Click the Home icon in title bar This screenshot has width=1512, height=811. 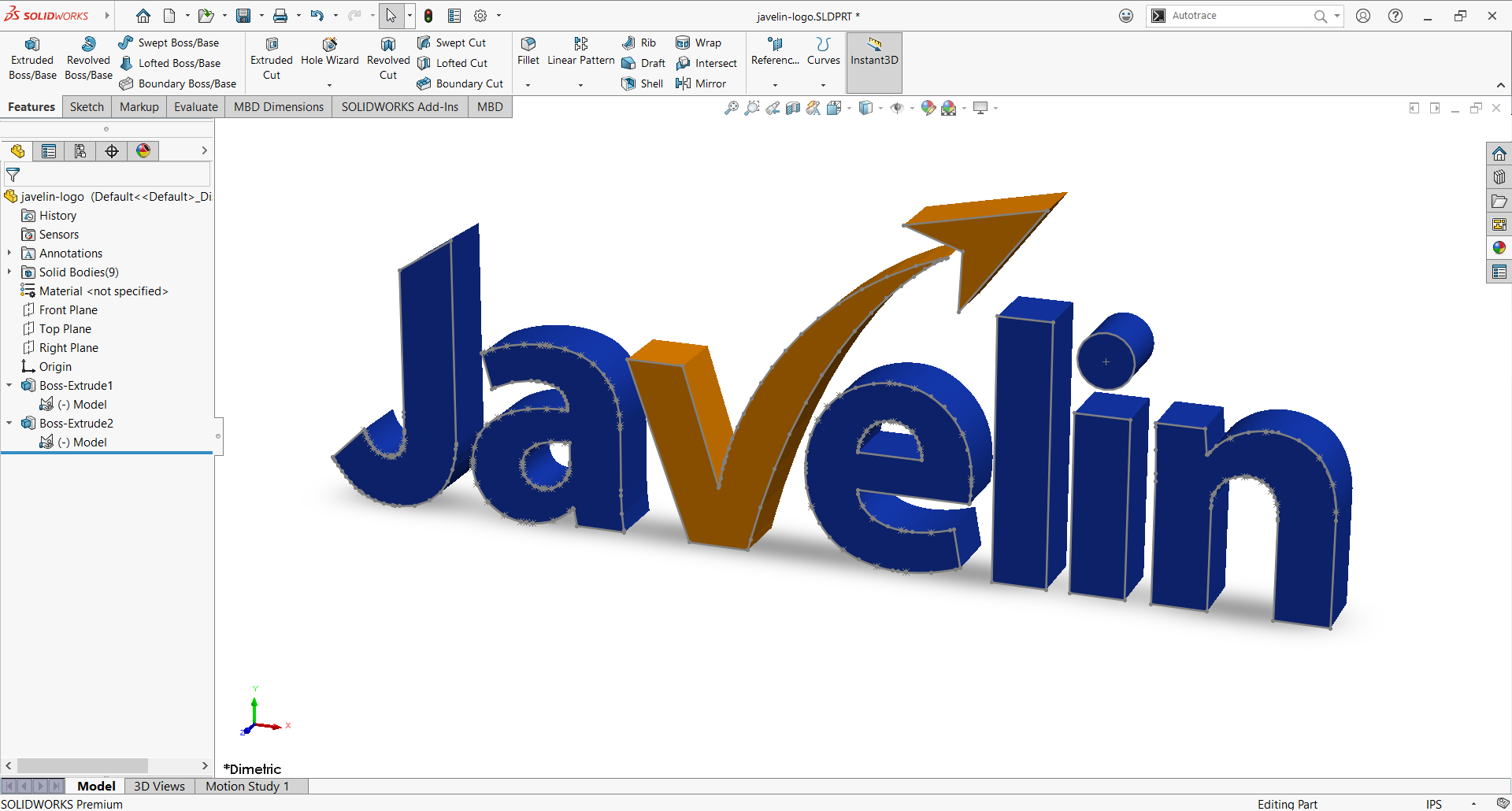(143, 16)
